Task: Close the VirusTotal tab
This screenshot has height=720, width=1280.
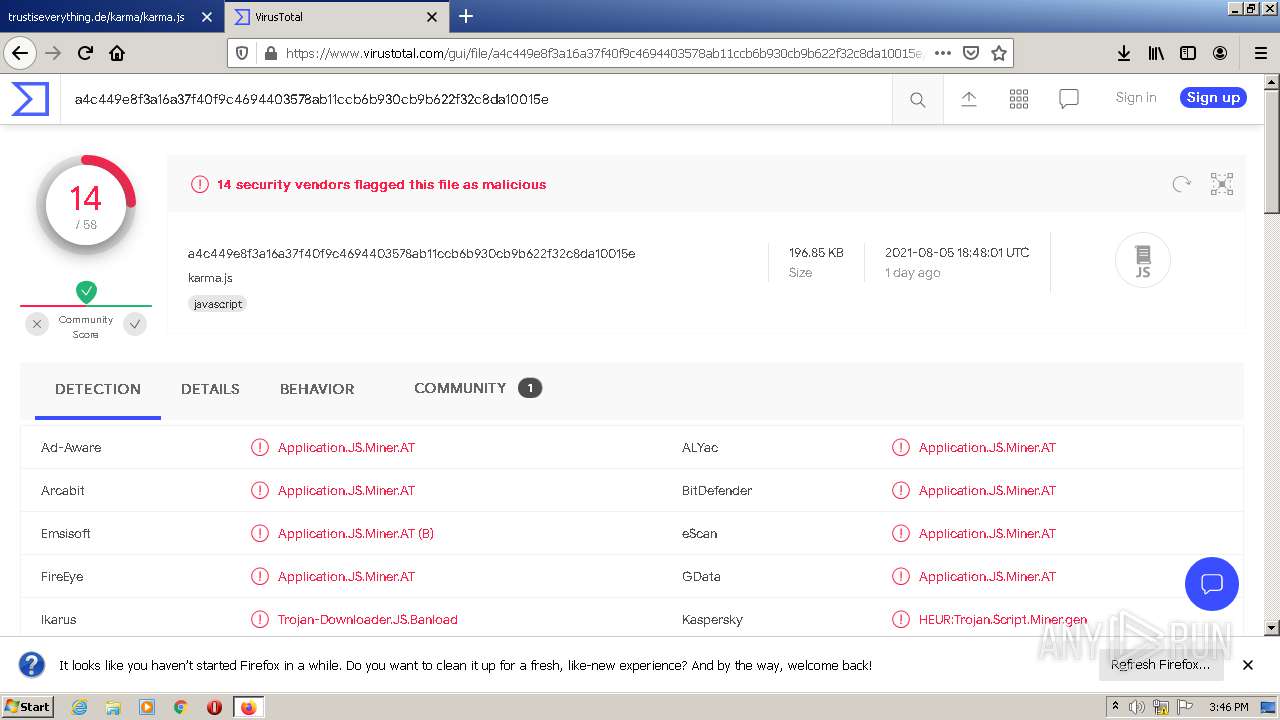Action: (x=432, y=17)
